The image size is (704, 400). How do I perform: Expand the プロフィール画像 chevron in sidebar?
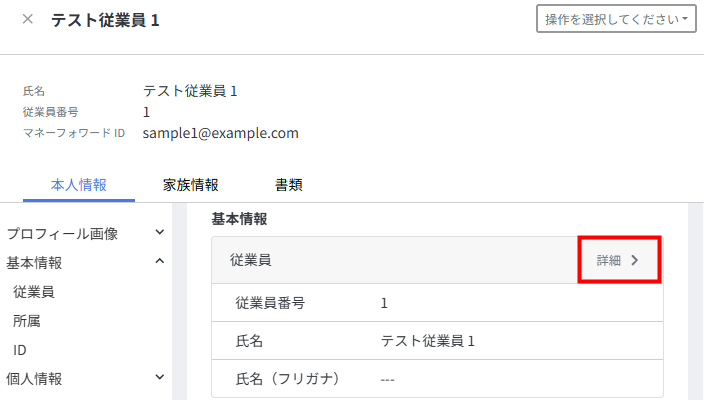pos(159,233)
